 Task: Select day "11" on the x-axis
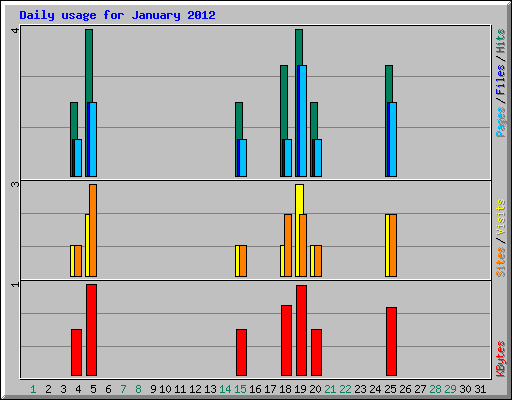click(180, 389)
